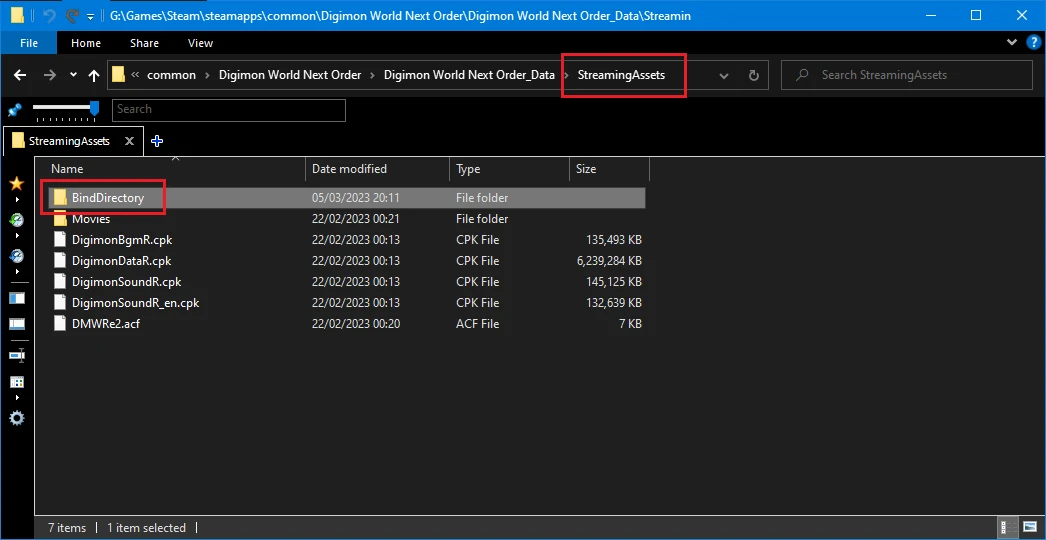This screenshot has width=1046, height=540.
Task: Click the DMWRe2.acf file icon
Action: (60, 324)
